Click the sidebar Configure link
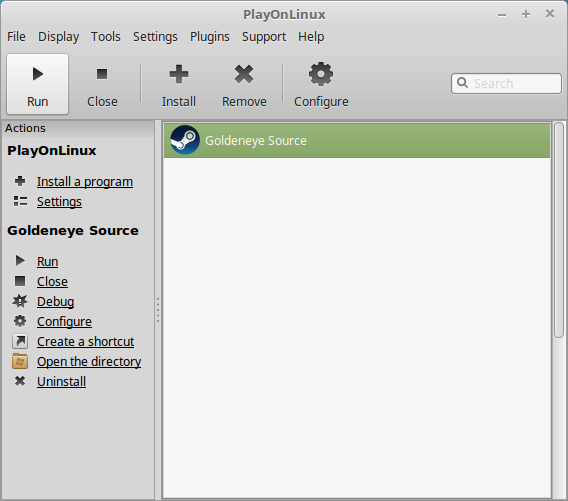Image resolution: width=568 pixels, height=501 pixels. tap(64, 322)
